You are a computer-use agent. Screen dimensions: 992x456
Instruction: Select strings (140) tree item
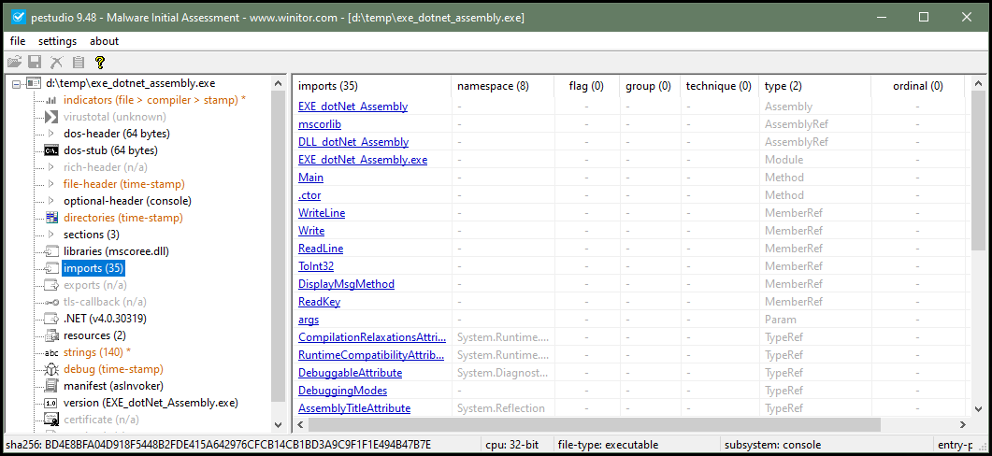click(x=97, y=352)
